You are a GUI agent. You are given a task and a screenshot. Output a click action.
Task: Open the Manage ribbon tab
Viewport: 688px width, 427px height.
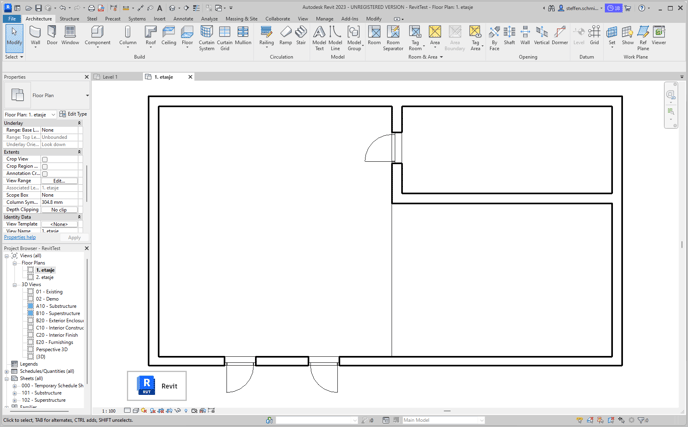tap(325, 19)
